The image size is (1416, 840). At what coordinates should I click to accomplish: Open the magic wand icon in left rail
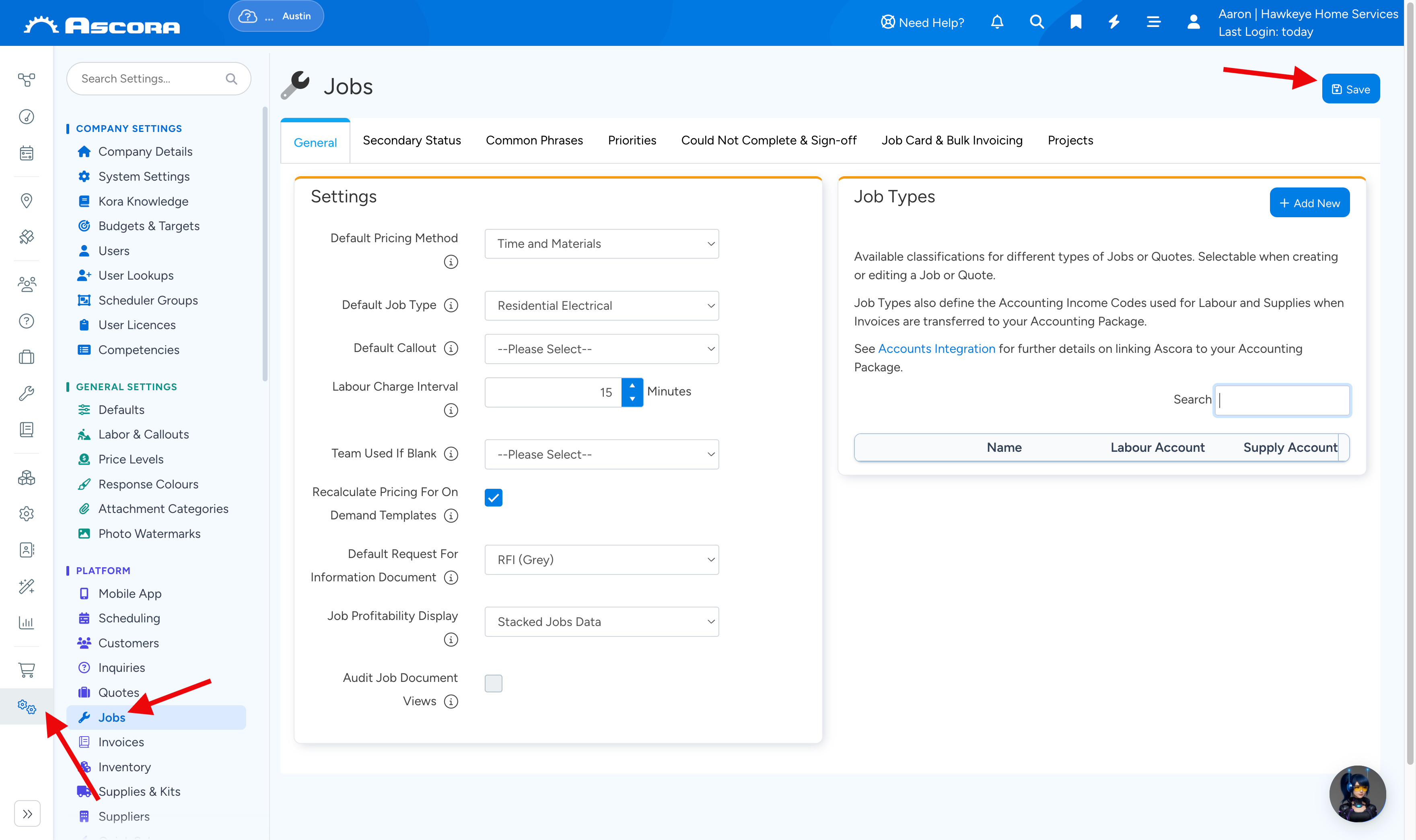click(27, 587)
